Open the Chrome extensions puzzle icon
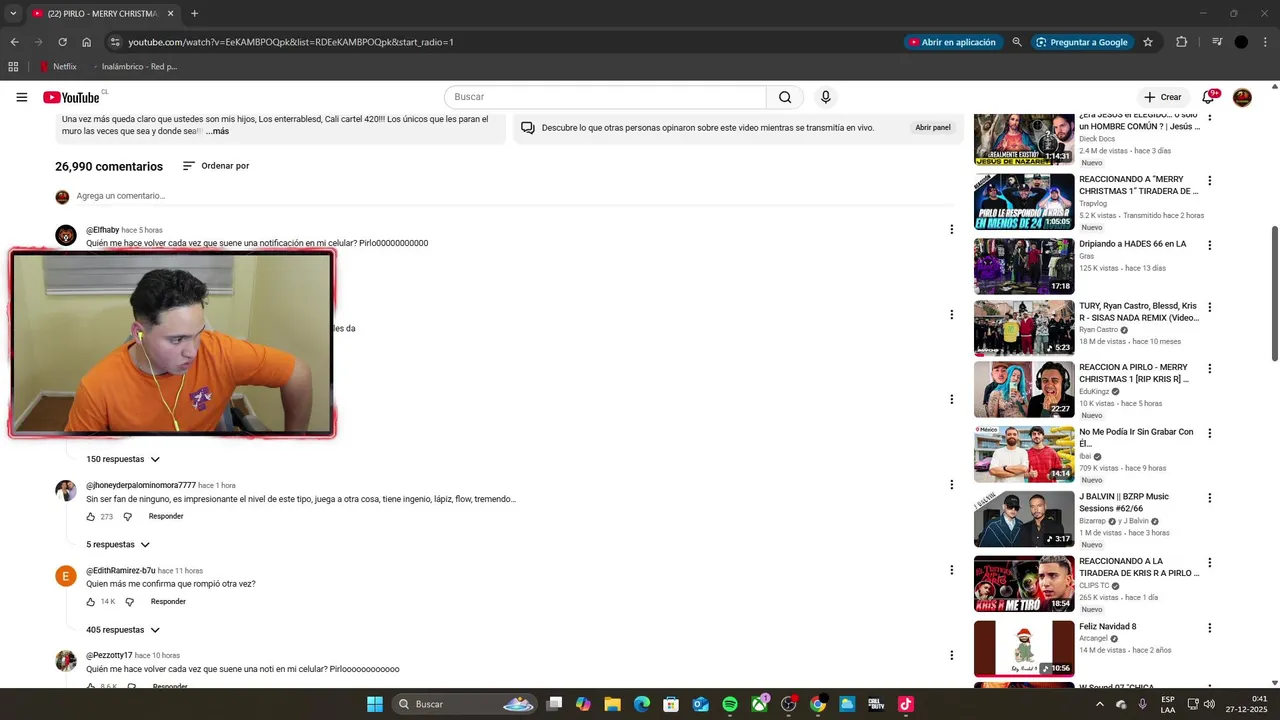Viewport: 1280px width, 720px height. (1181, 42)
